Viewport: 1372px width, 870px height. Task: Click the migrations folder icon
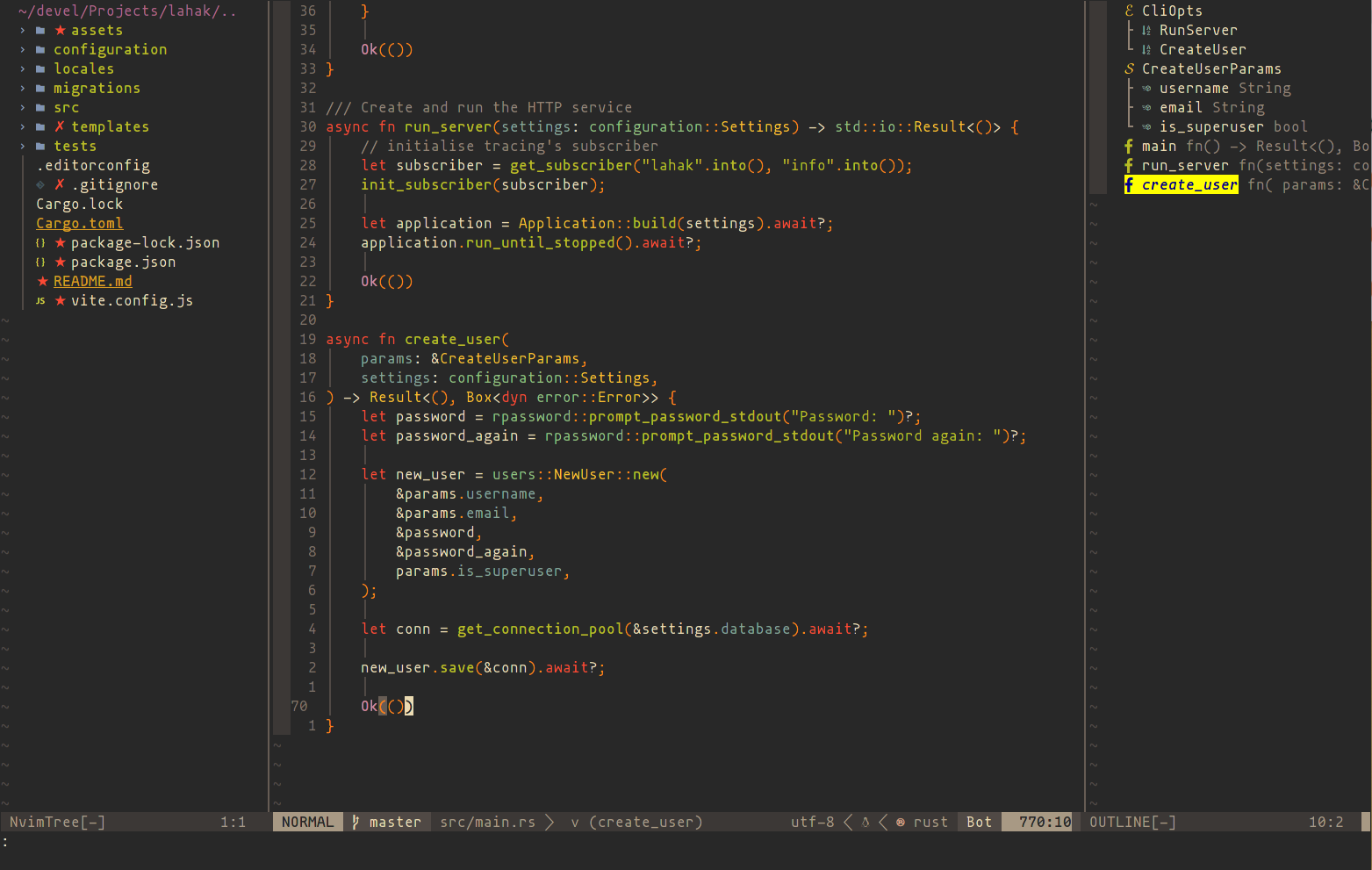tap(40, 89)
